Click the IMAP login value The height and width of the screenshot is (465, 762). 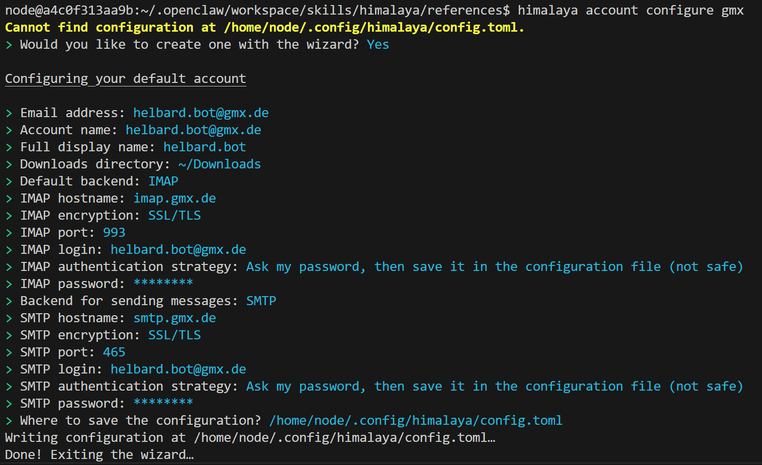[178, 250]
